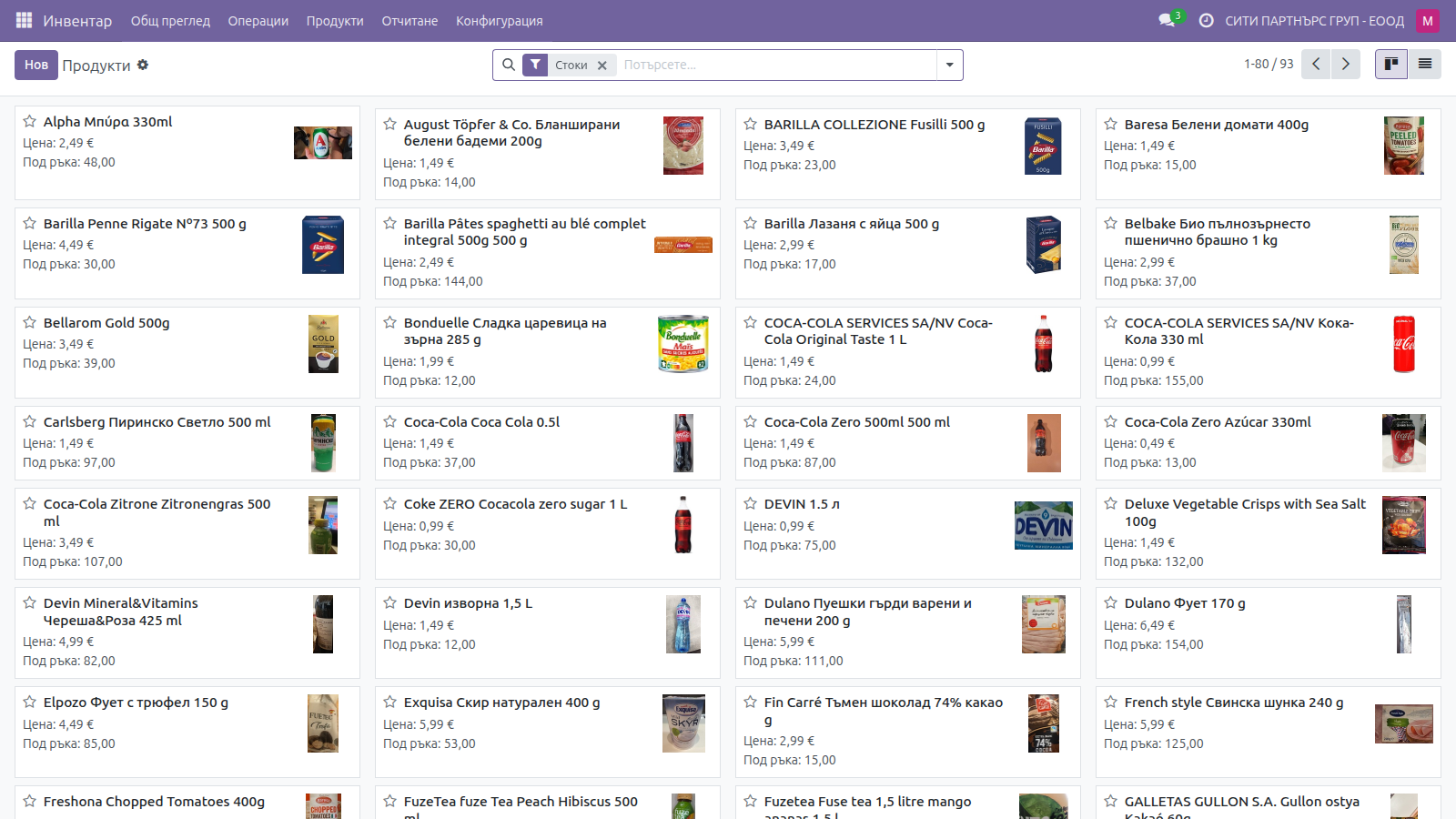1456x819 pixels.
Task: Open the Конфигурация menu
Action: (499, 20)
